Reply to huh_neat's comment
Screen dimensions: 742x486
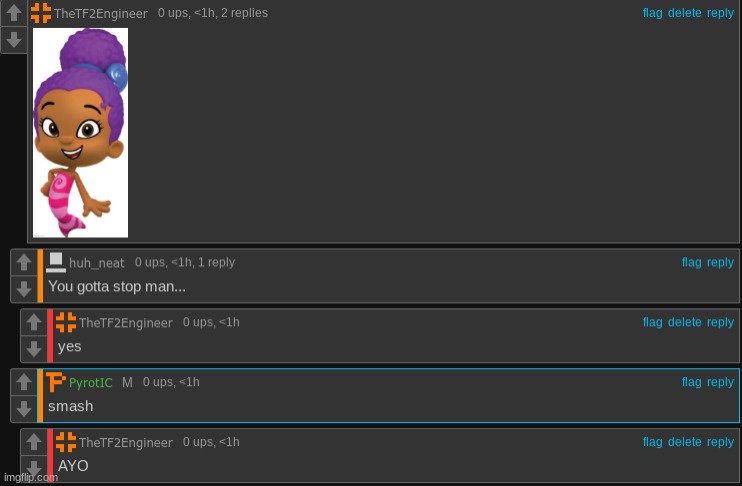(x=720, y=262)
